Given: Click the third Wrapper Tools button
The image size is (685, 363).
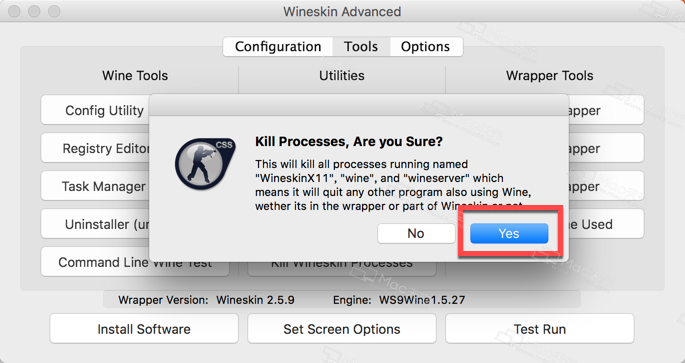Looking at the screenshot, I should 606,187.
